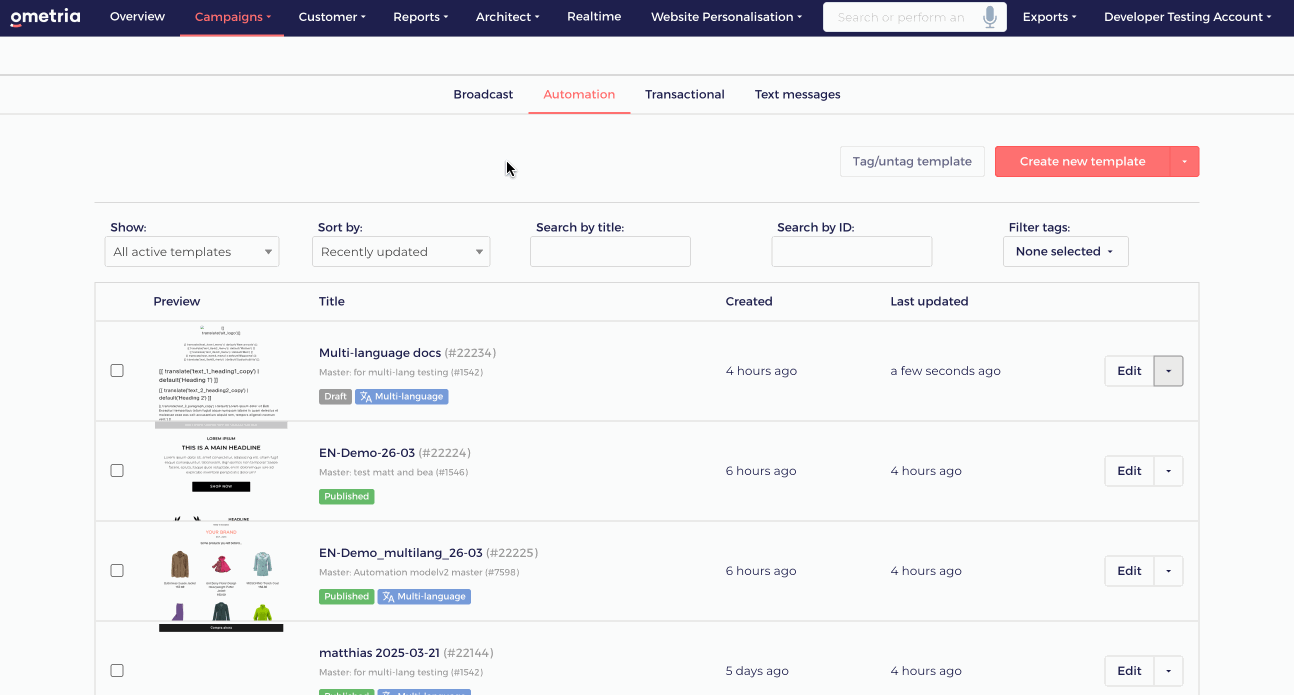Click the Last updated column header
1294x695 pixels.
tap(929, 301)
